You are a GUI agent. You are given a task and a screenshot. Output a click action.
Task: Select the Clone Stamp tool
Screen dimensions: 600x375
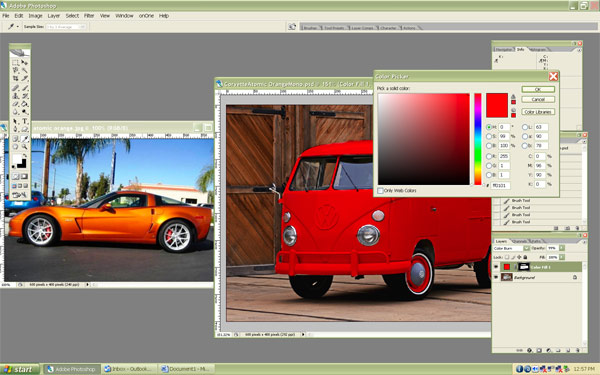(x=15, y=96)
